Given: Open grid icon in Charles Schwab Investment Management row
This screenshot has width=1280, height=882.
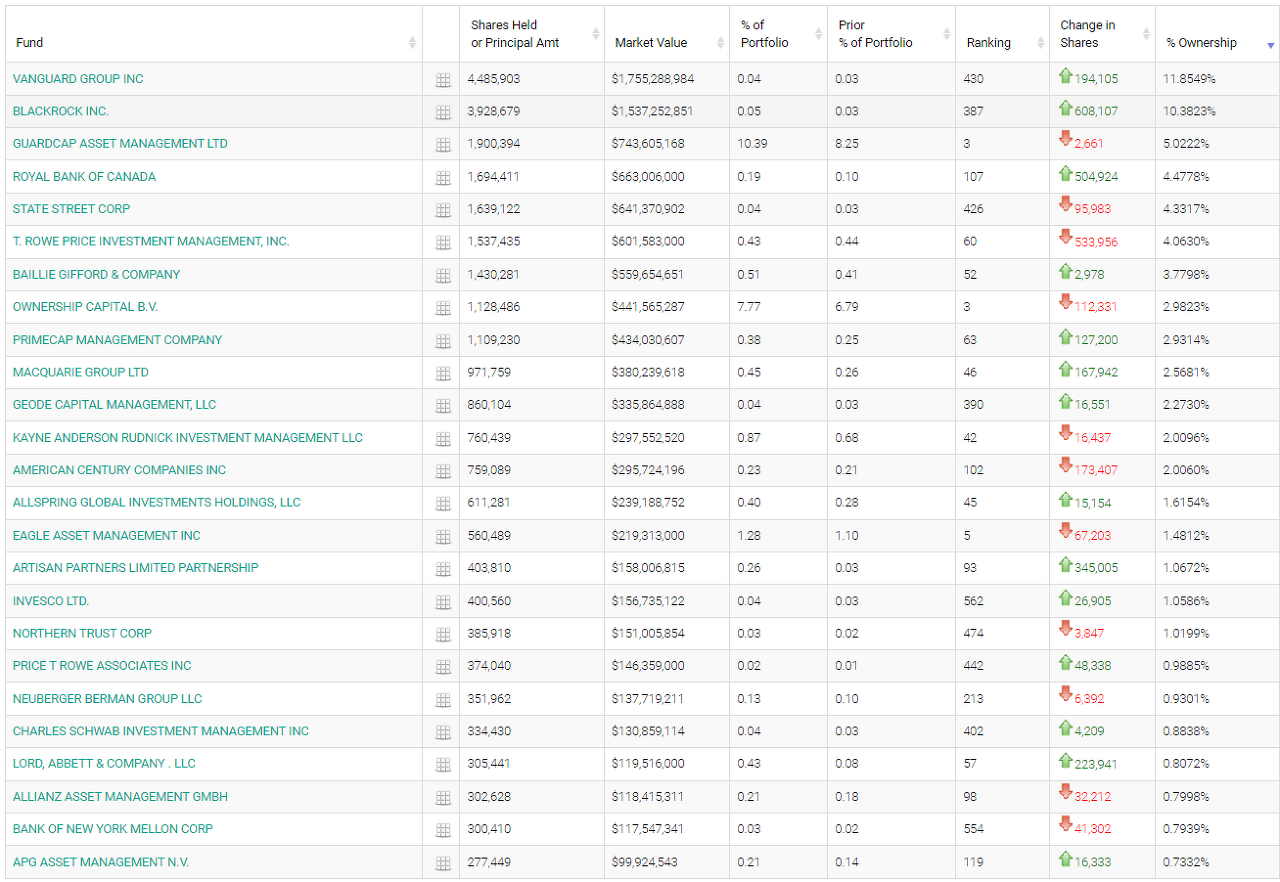Looking at the screenshot, I should click(443, 732).
